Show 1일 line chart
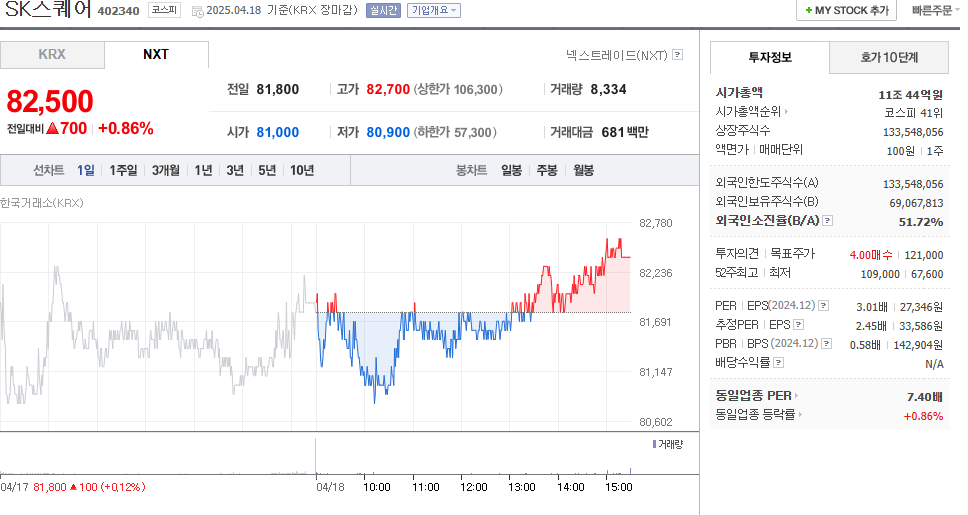Viewport: 968px width, 515px height. [x=86, y=170]
